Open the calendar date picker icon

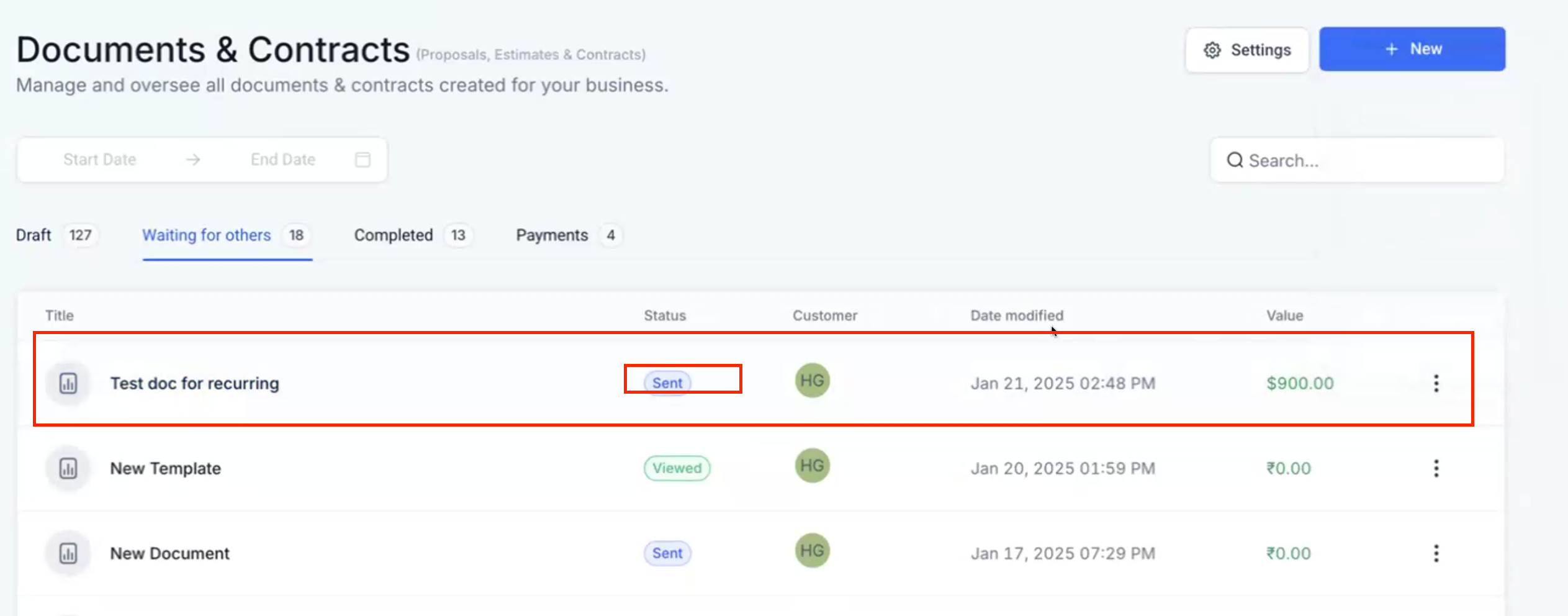[x=363, y=160]
